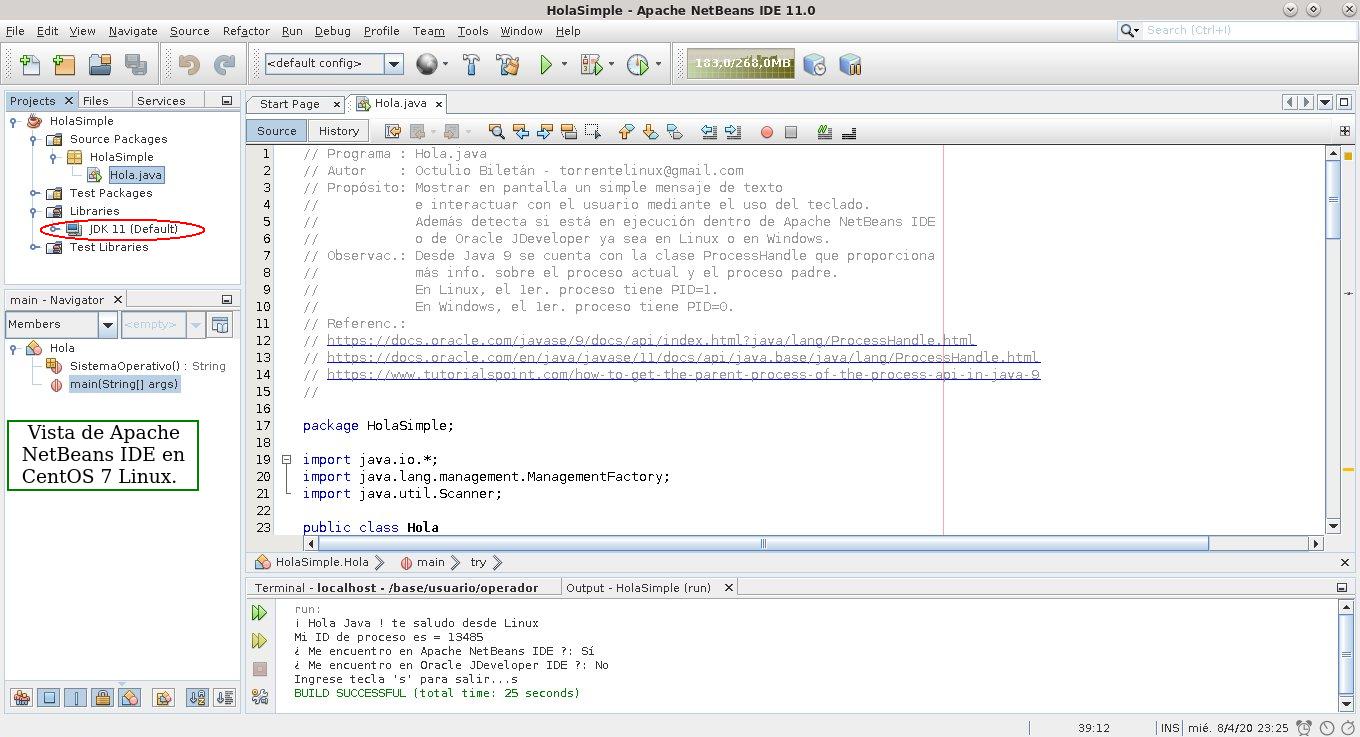1360x737 pixels.
Task: Toggle Sort by Name in Navigator
Action: (197, 698)
